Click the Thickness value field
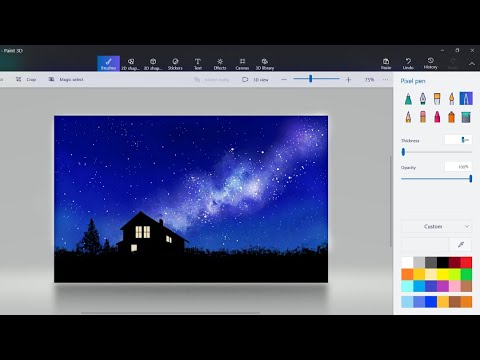480x360 pixels. 458,140
